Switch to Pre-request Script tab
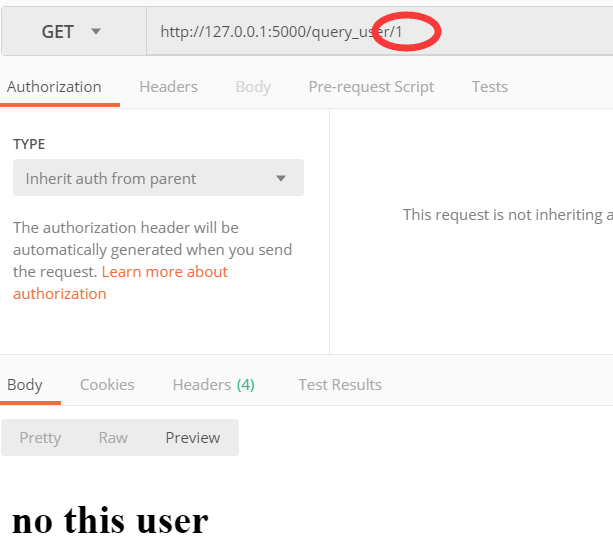 371,87
